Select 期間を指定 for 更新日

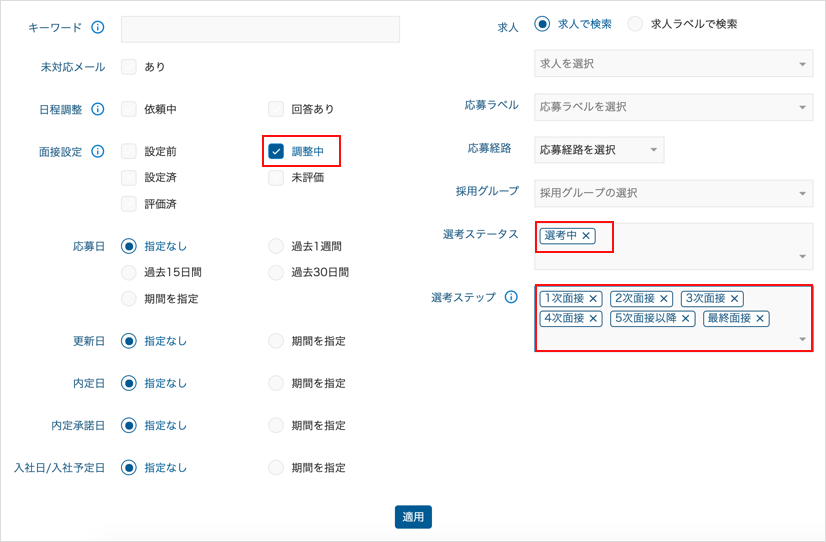pyautogui.click(x=276, y=341)
